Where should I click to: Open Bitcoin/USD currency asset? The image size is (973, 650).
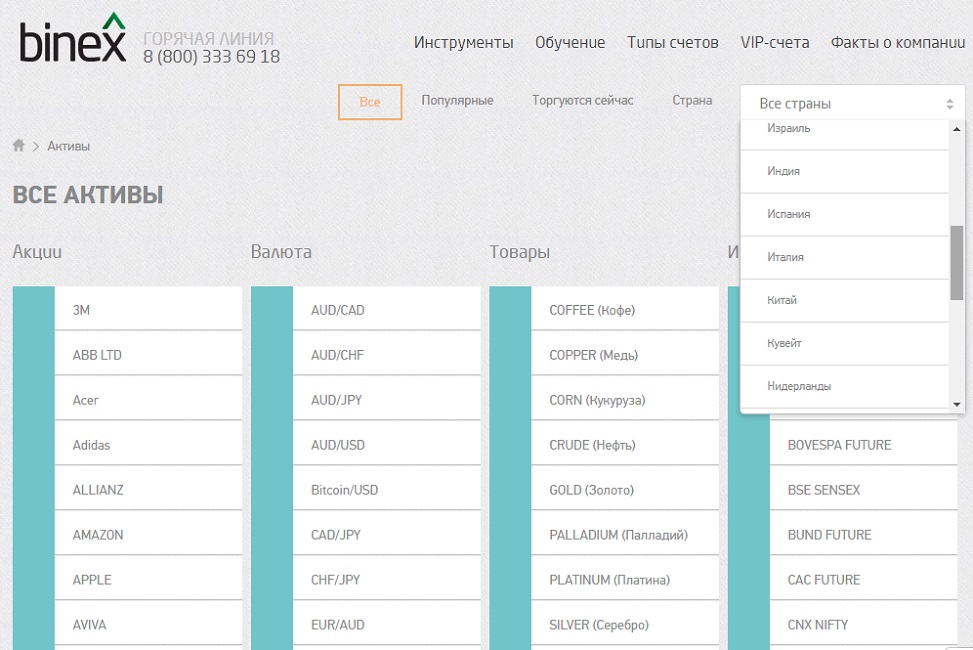[x=387, y=488]
